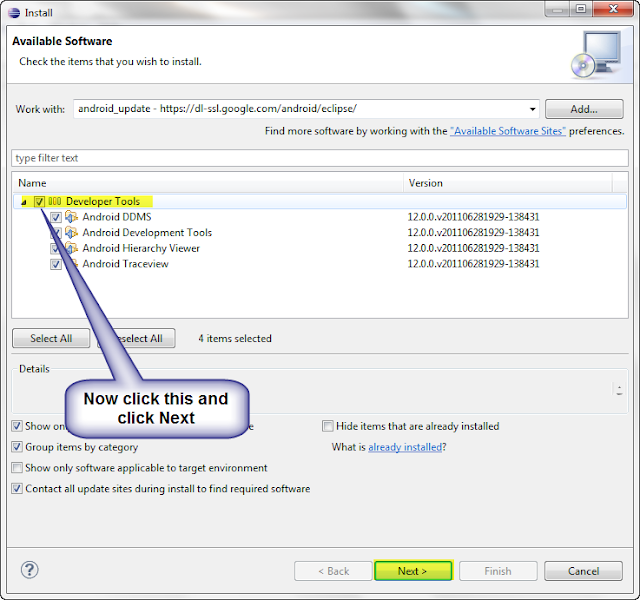Toggle the Developer Tools checkbox

(x=39, y=202)
